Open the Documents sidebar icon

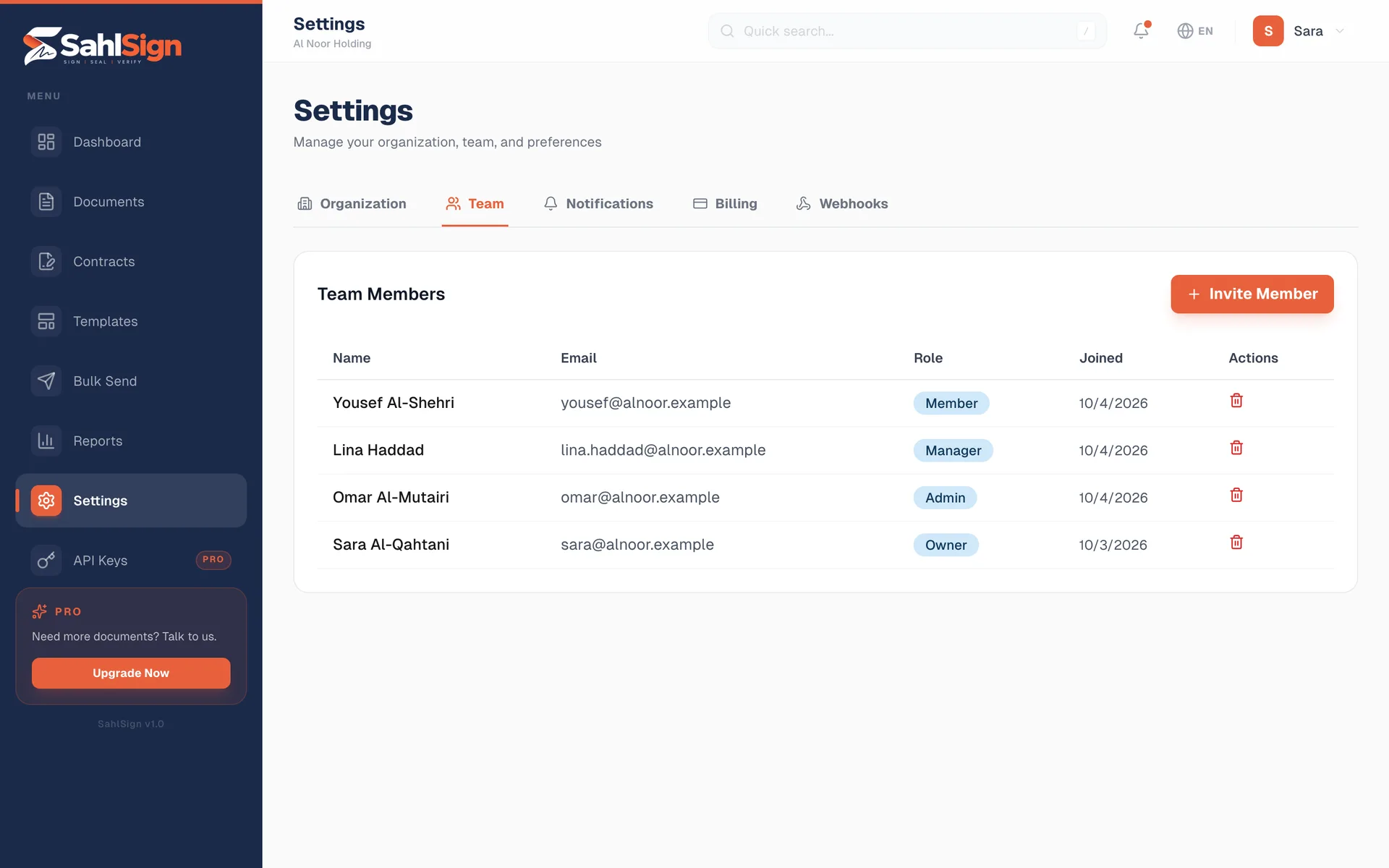(46, 202)
